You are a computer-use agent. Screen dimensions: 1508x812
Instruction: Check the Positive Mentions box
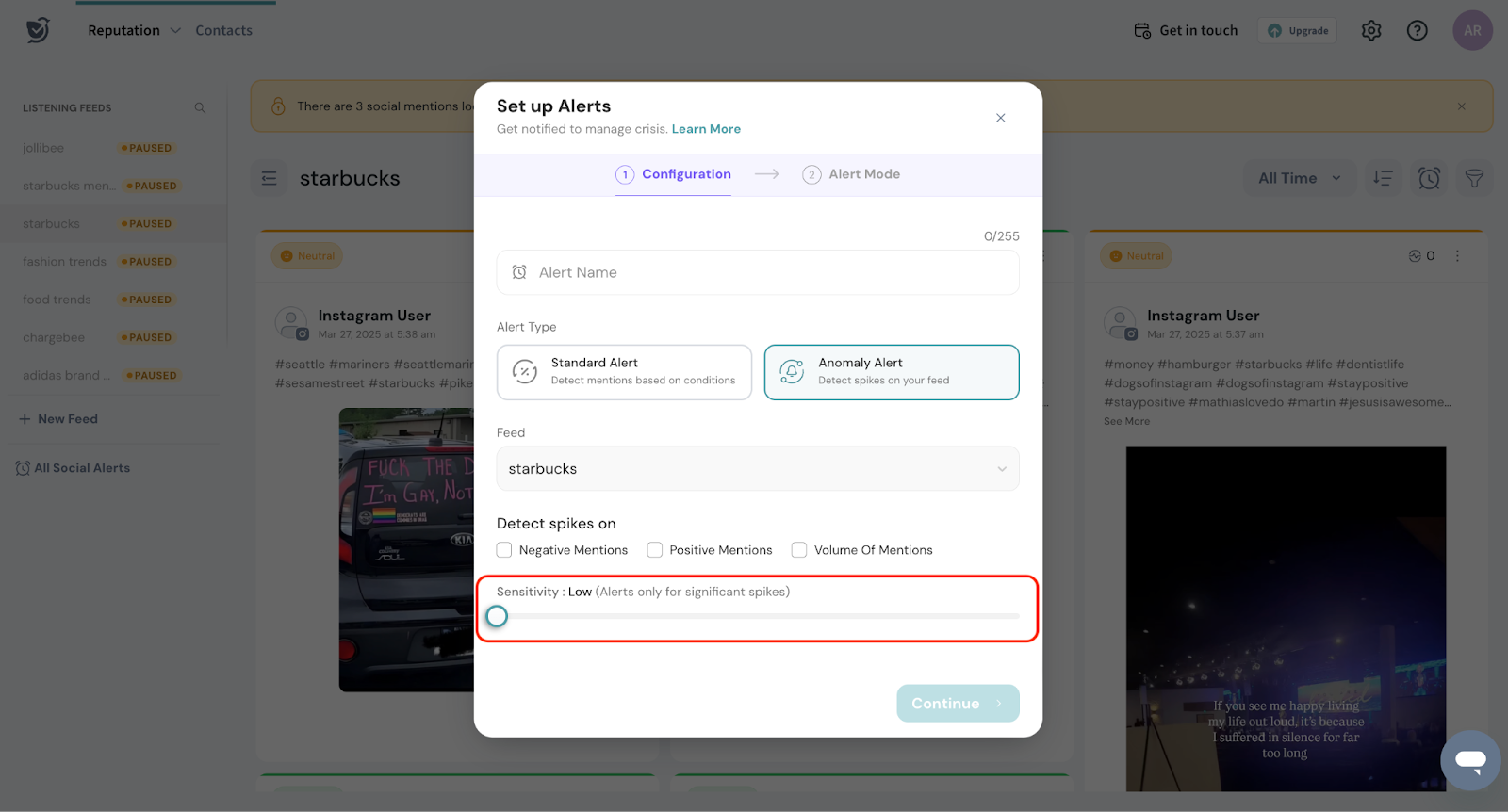pyautogui.click(x=655, y=550)
